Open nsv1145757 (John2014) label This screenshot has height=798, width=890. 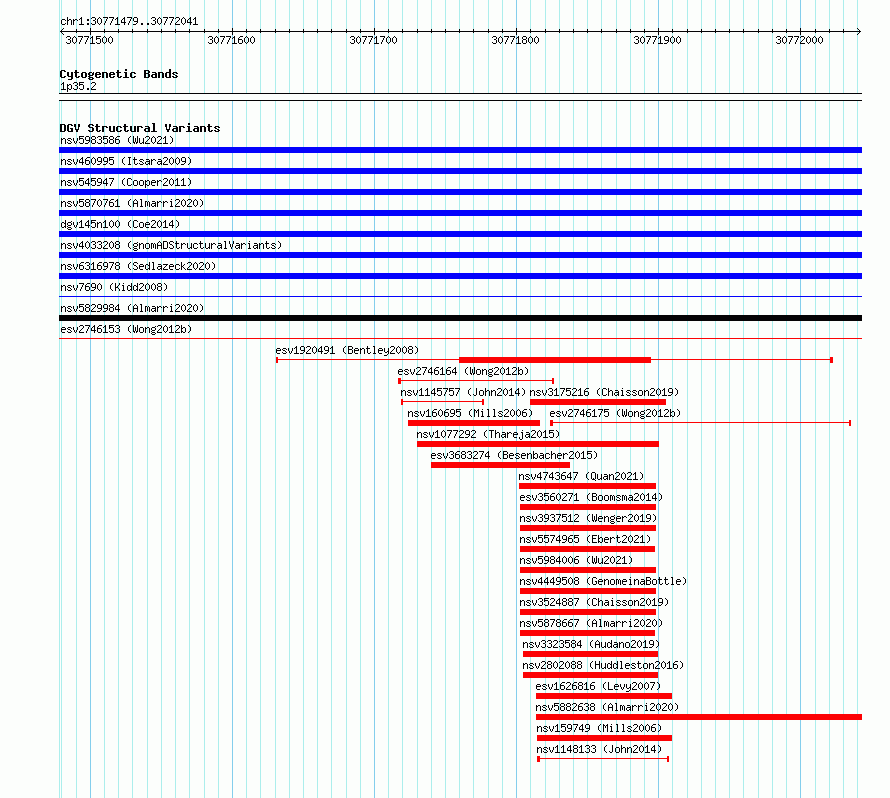click(x=463, y=392)
